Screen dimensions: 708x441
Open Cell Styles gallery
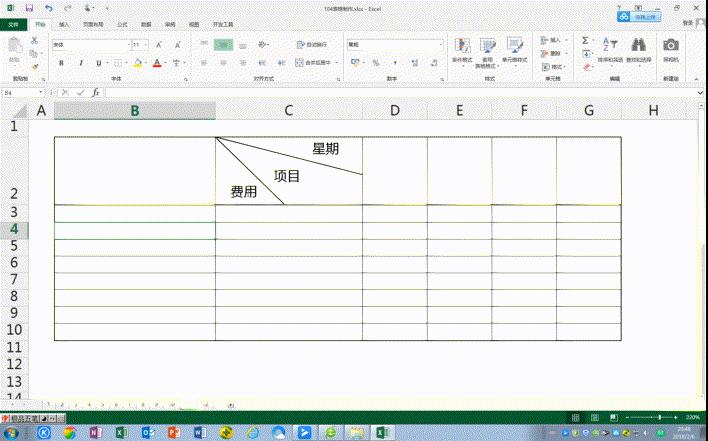[514, 51]
